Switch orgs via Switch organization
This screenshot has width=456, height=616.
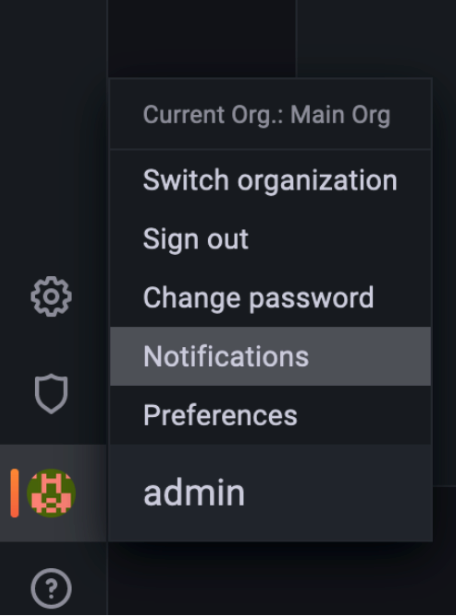pos(270,180)
